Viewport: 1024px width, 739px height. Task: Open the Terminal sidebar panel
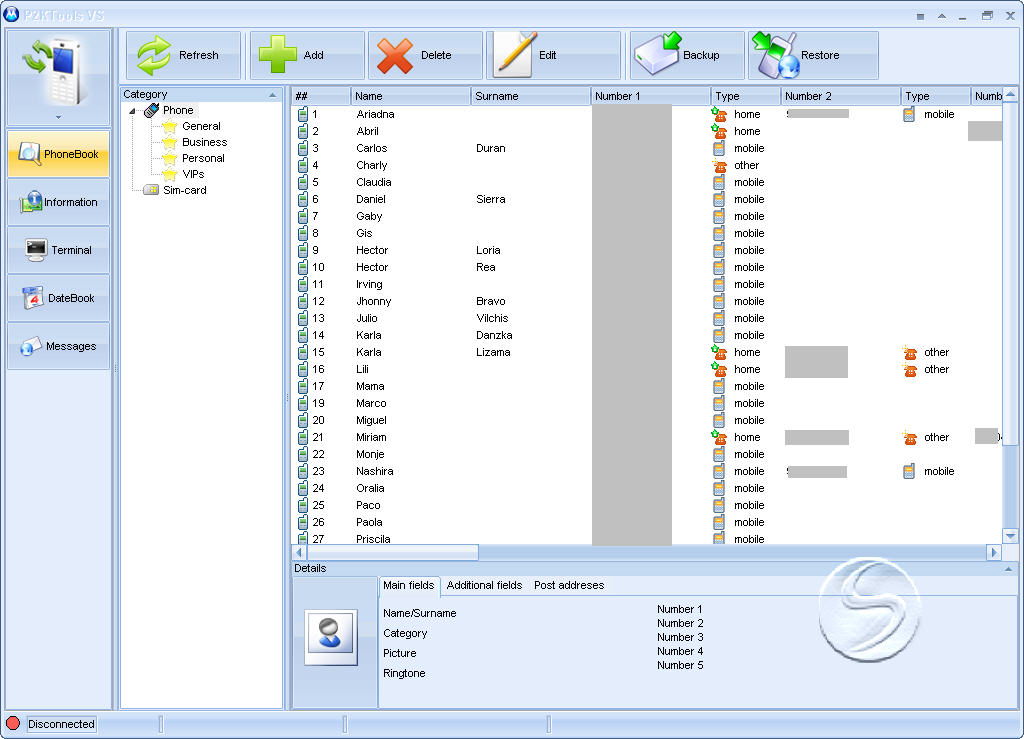59,250
